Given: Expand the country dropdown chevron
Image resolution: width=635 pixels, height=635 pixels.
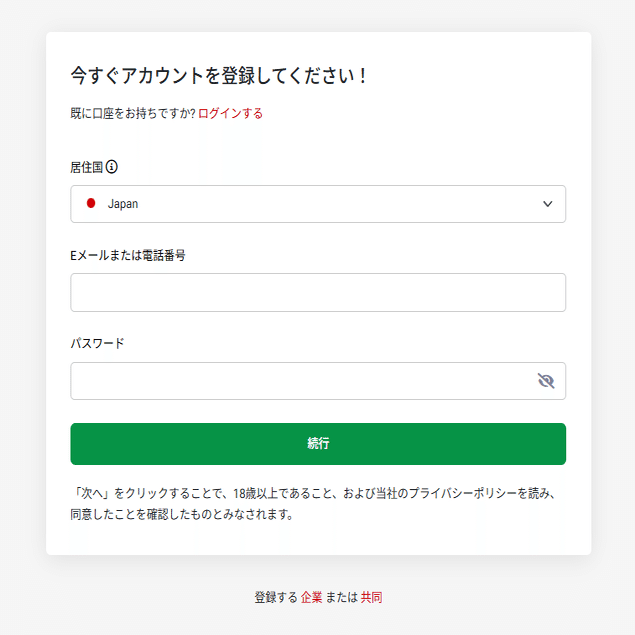Looking at the screenshot, I should pyautogui.click(x=547, y=204).
